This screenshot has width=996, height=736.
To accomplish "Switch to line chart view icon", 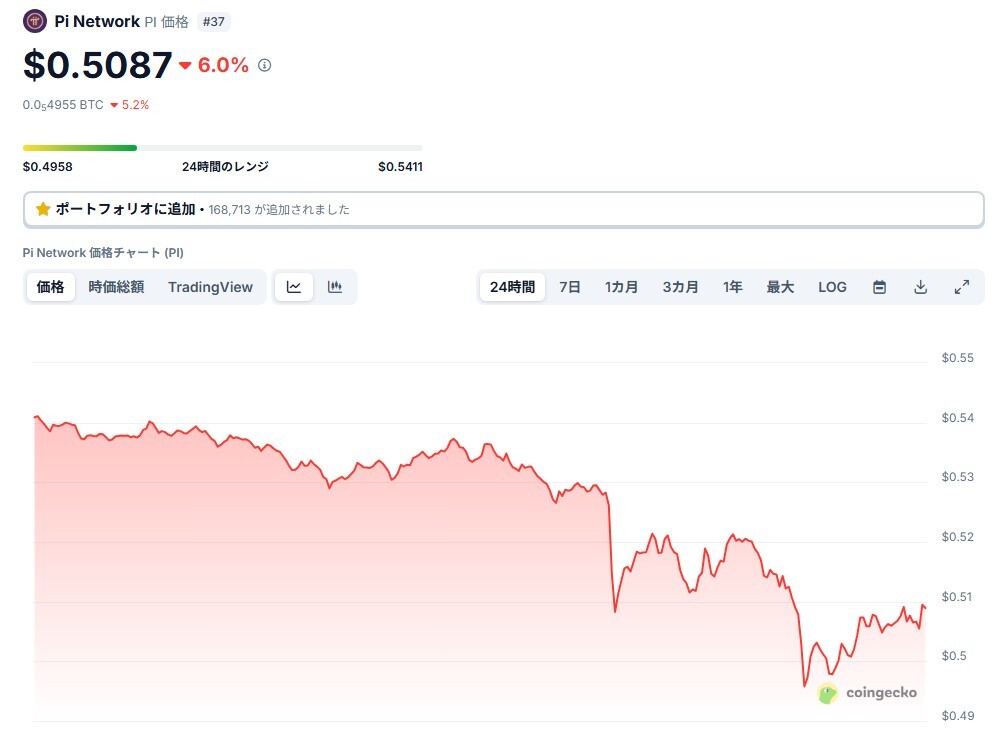I will (293, 287).
